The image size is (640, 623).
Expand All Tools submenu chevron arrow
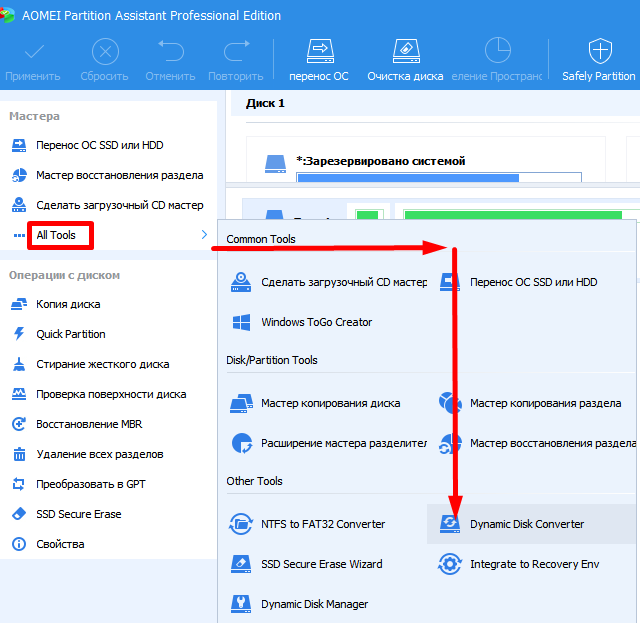(x=204, y=235)
